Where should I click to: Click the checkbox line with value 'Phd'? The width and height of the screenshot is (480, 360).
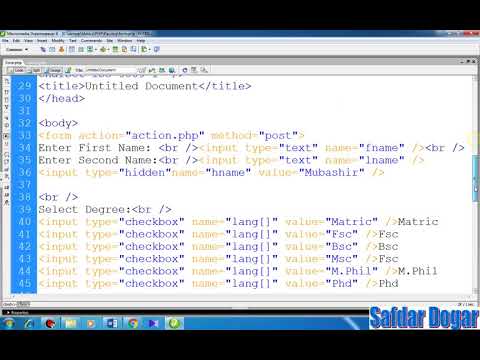click(218, 284)
